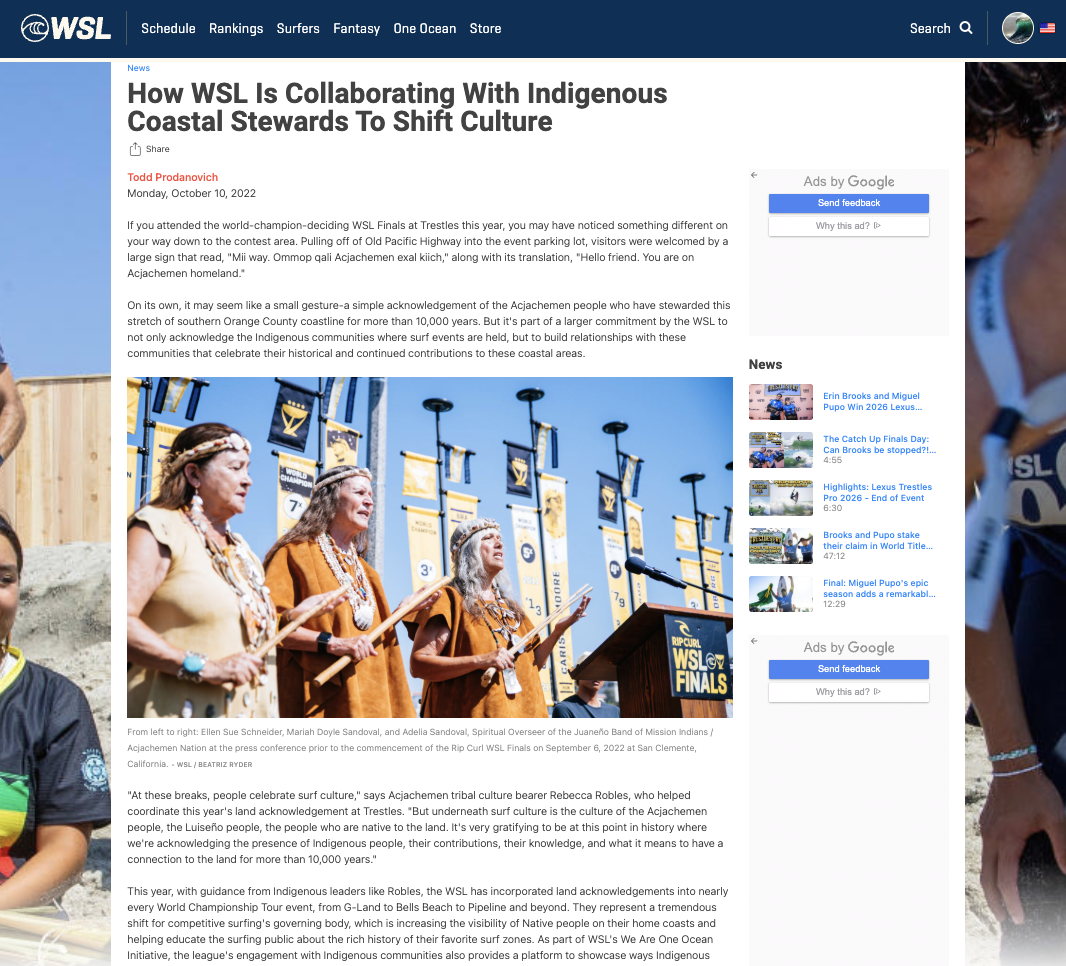This screenshot has height=966, width=1066.
Task: Open the Rankings menu
Action: click(x=236, y=29)
